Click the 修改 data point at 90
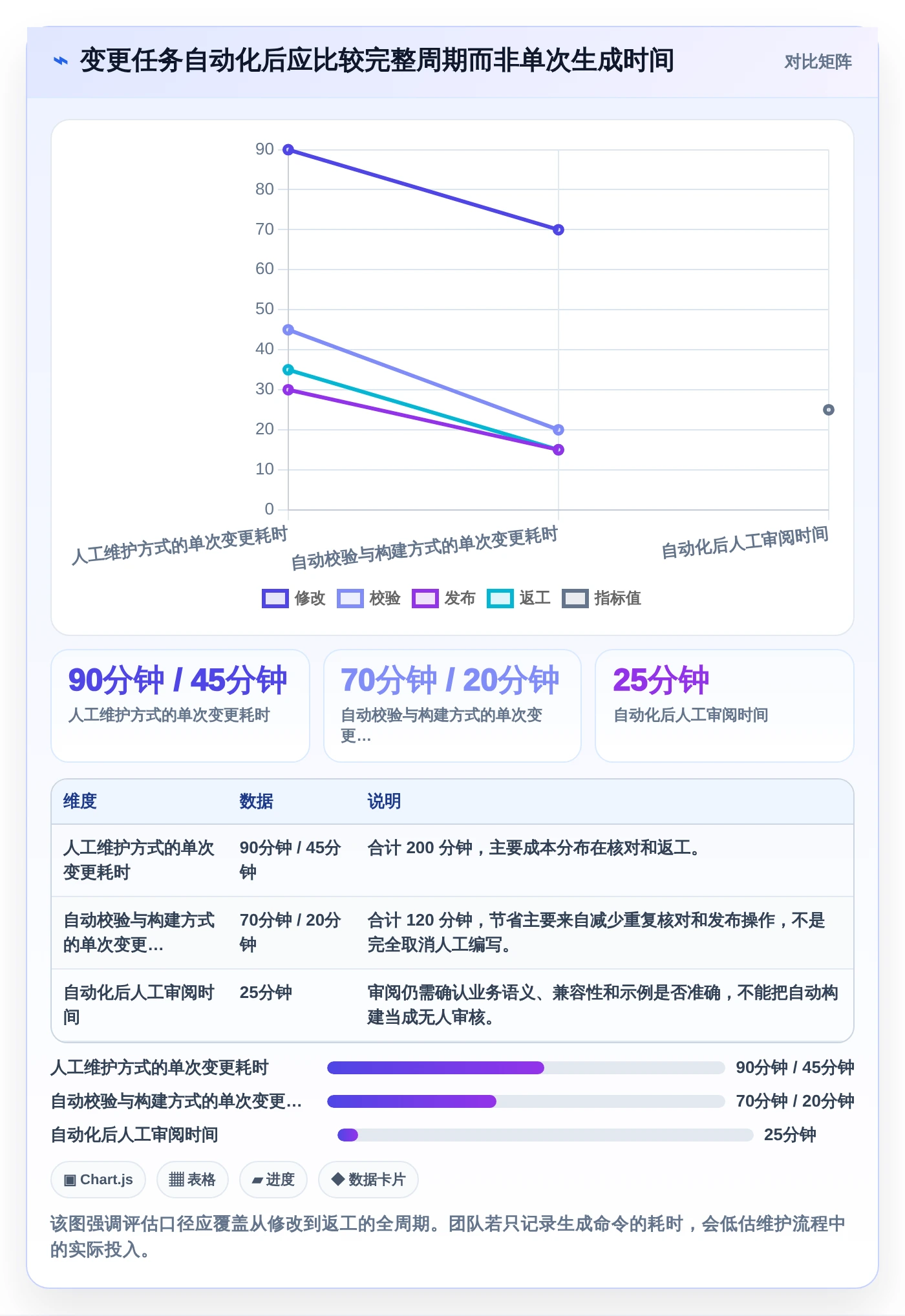The image size is (905, 1316). 288,150
